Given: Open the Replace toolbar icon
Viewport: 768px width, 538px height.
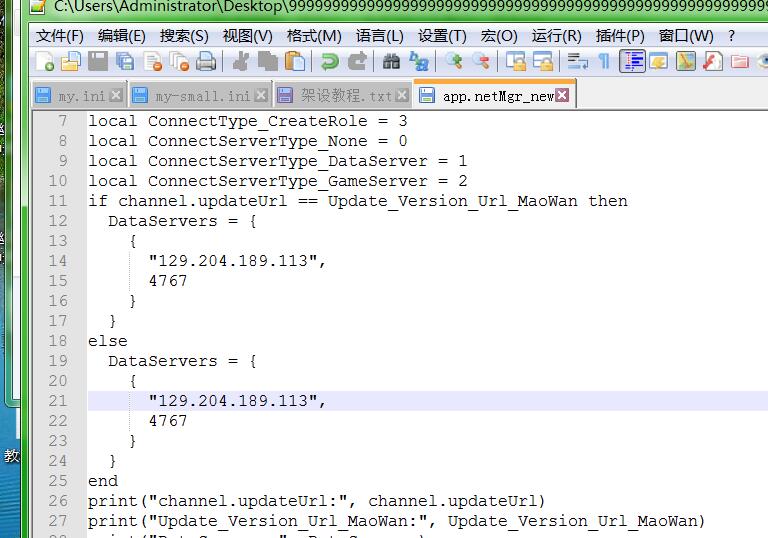Looking at the screenshot, I should [x=419, y=62].
